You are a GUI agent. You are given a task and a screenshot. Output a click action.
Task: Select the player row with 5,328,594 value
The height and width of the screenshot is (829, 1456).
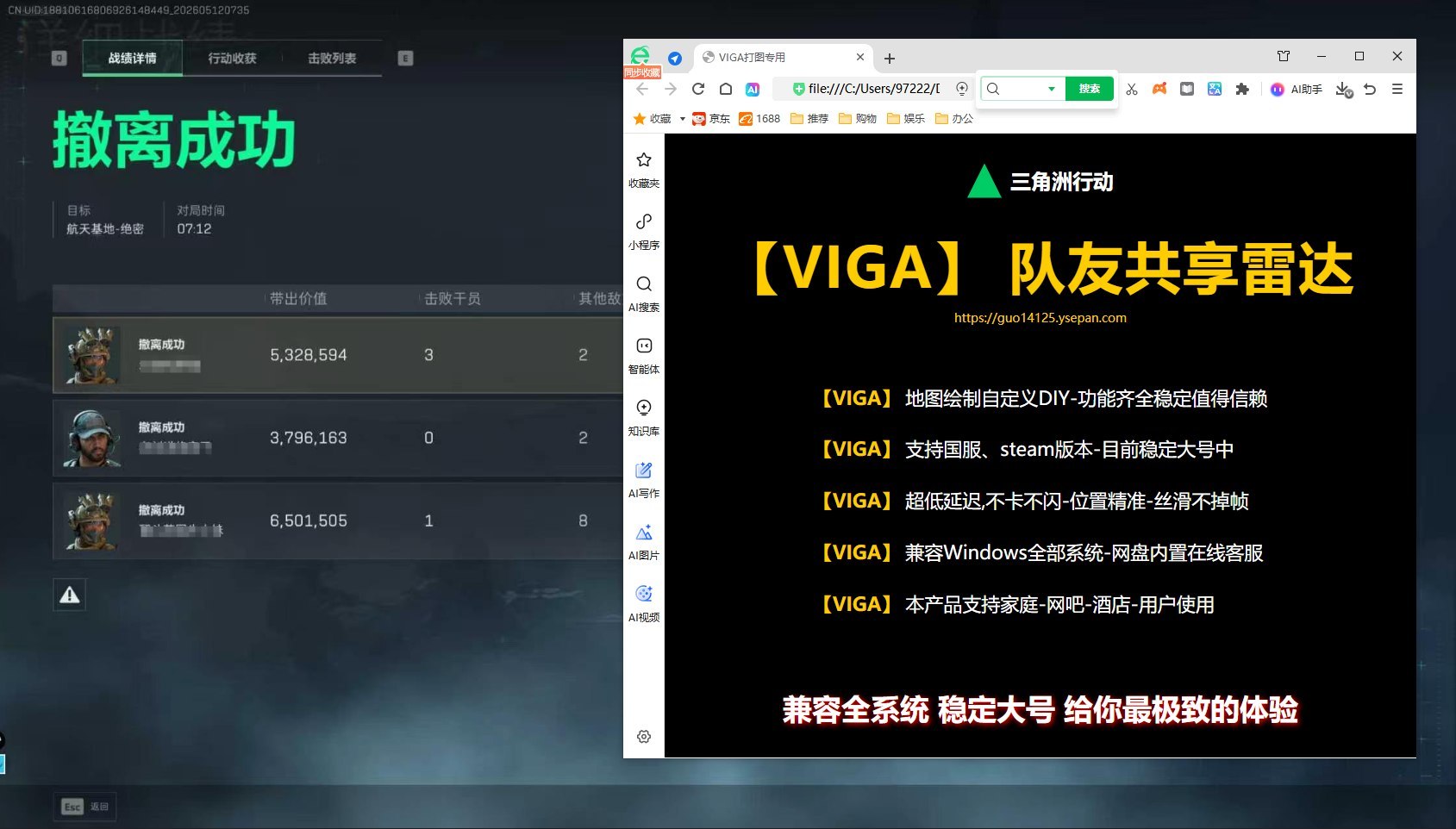pos(338,355)
